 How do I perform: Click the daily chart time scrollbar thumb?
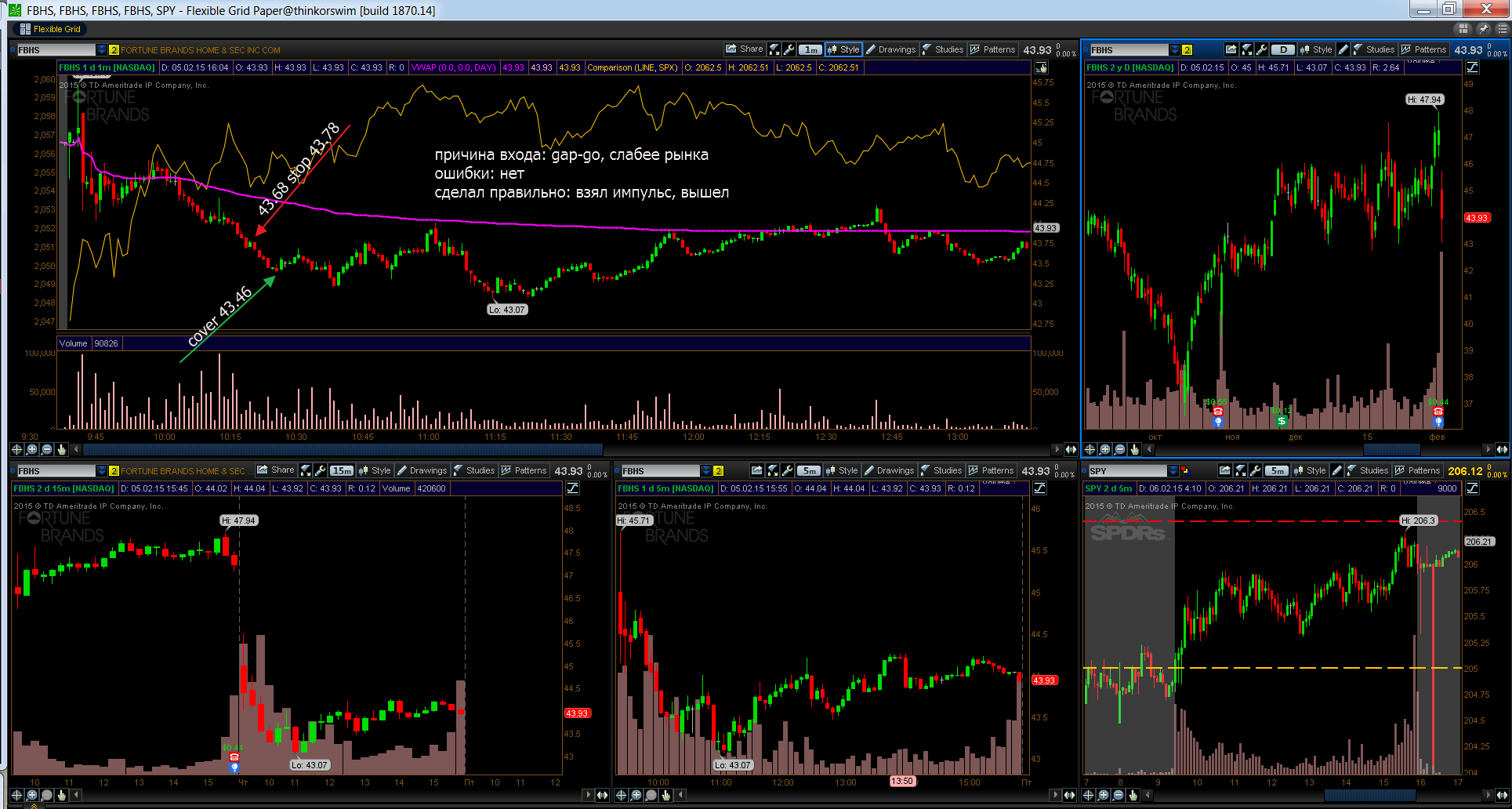[x=1391, y=449]
